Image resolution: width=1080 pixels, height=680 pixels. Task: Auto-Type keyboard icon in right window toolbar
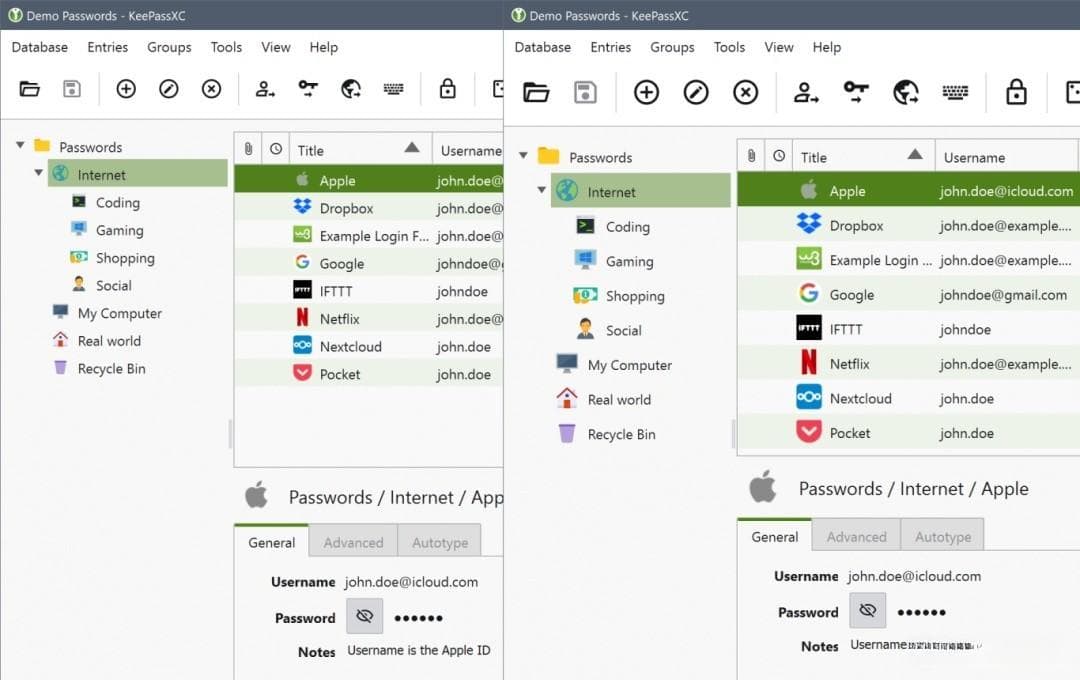(955, 92)
